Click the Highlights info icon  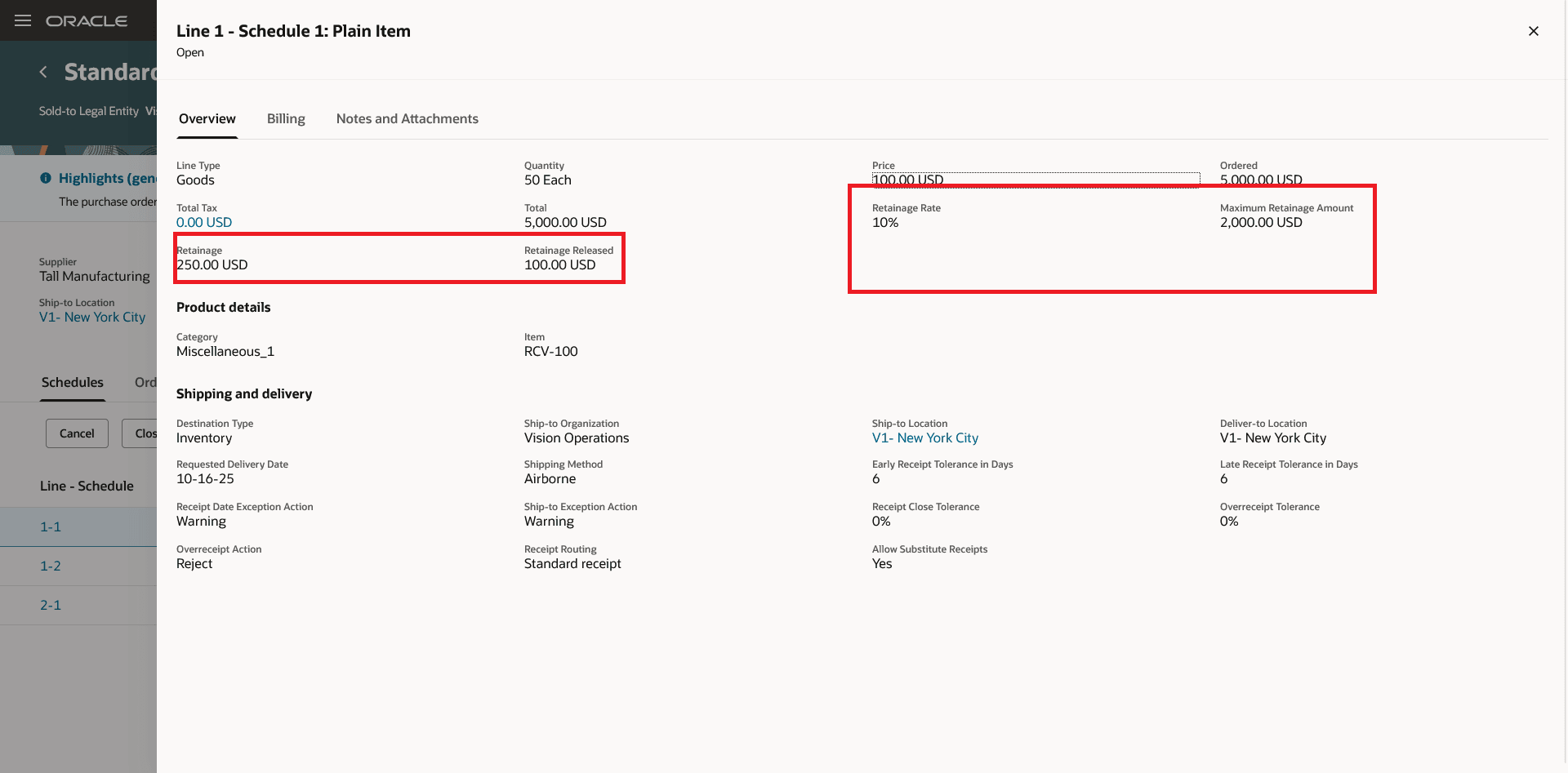(x=46, y=178)
